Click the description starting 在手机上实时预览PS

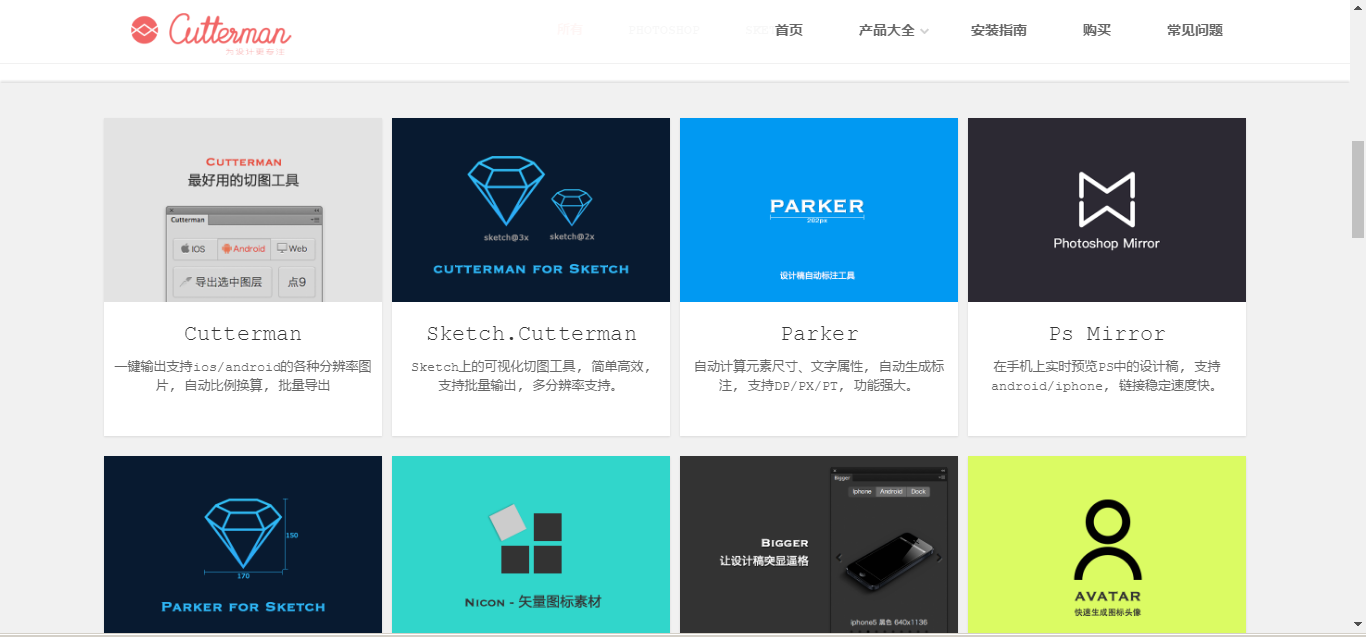point(1107,376)
